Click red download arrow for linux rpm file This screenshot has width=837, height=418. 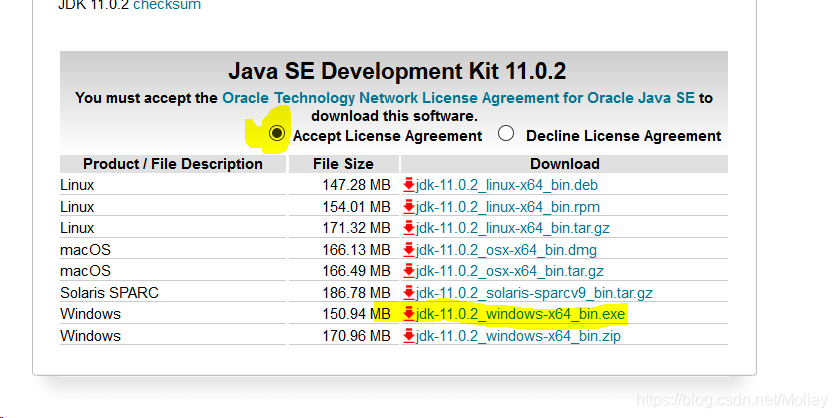click(x=409, y=207)
